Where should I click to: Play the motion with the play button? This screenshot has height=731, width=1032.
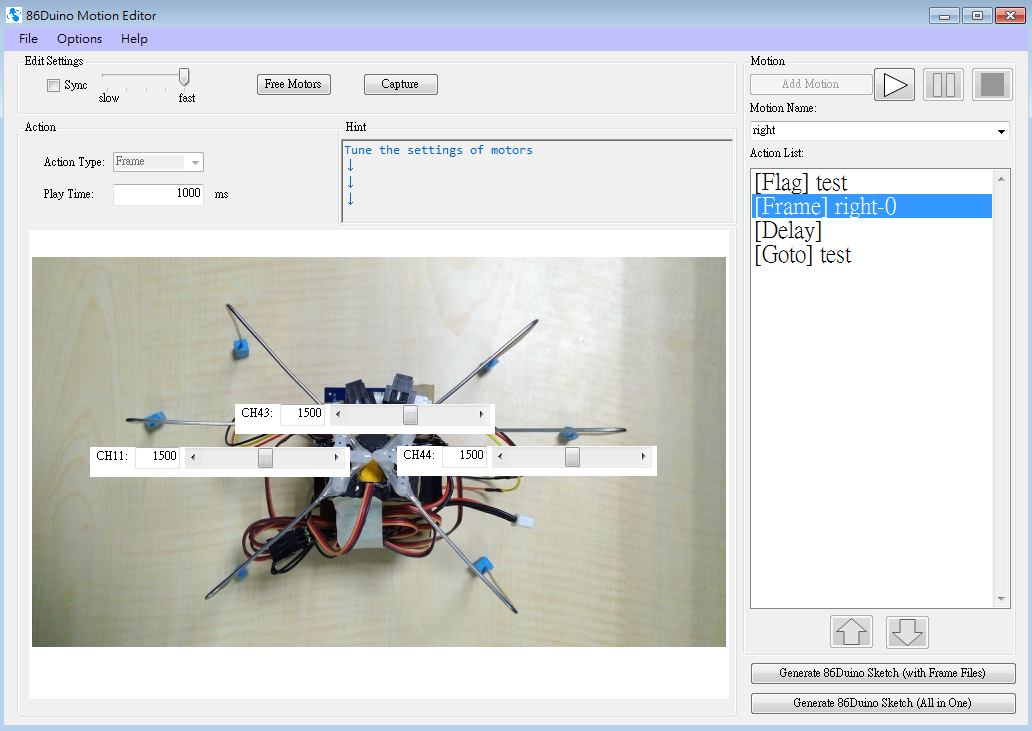(894, 85)
